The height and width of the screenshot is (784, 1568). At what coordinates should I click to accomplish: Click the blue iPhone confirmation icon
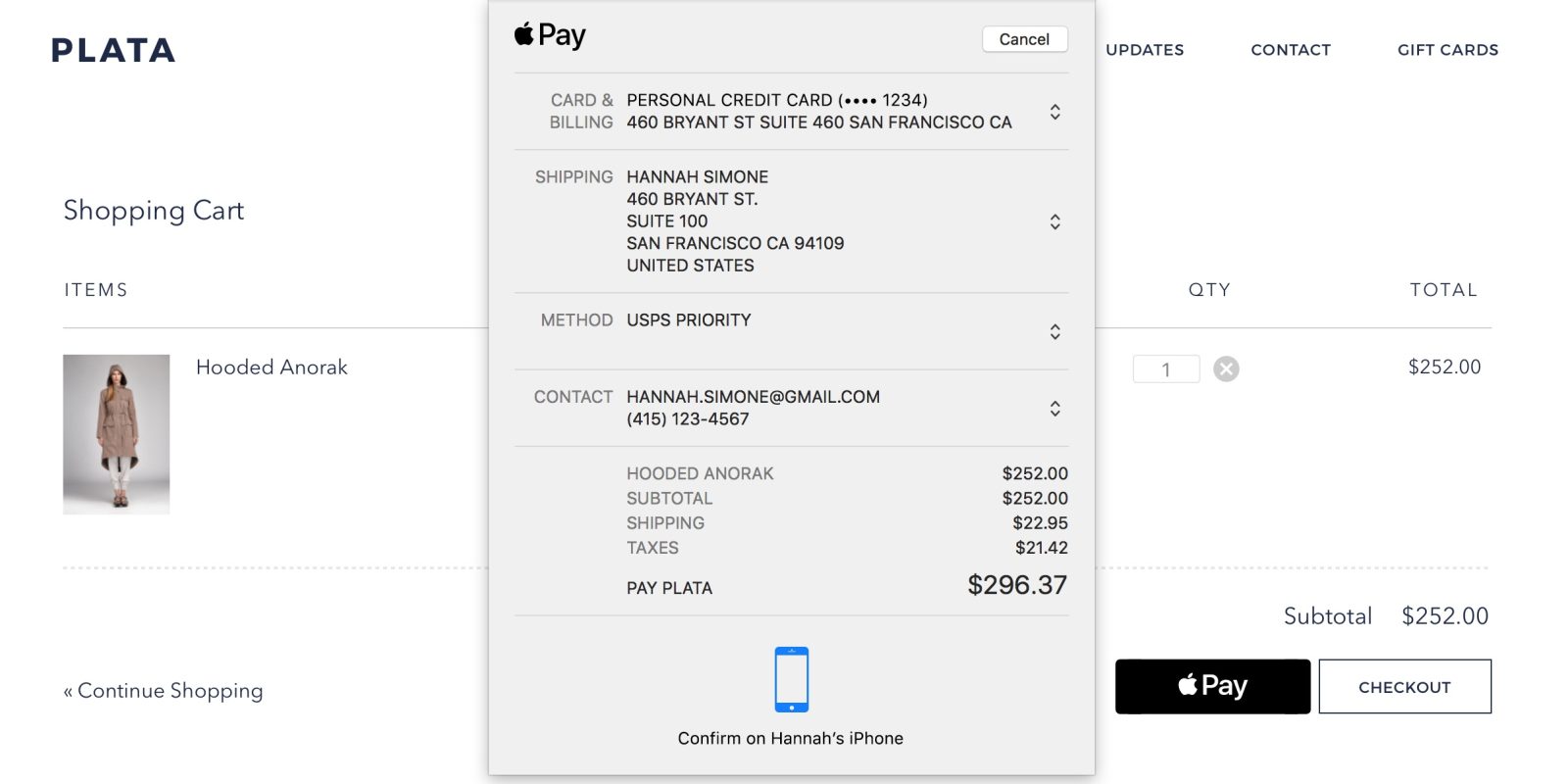coord(792,679)
